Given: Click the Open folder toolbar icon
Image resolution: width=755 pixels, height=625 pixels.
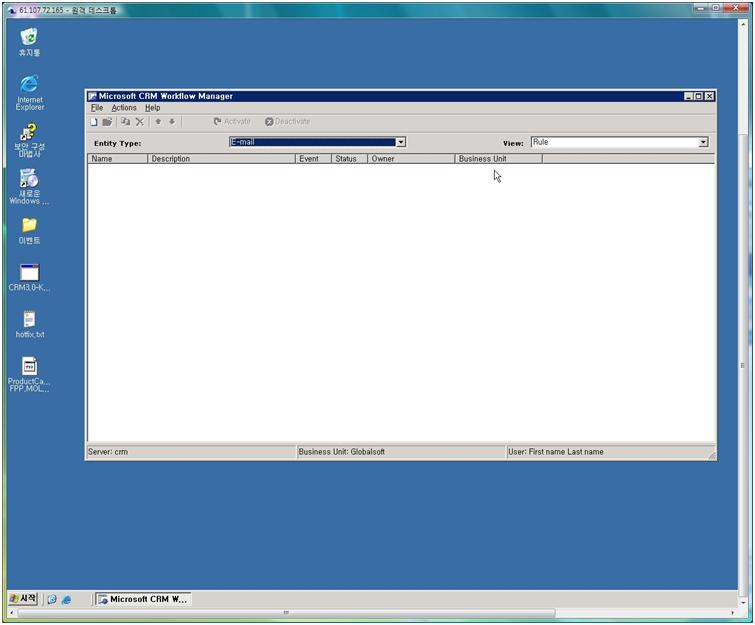Looking at the screenshot, I should coord(107,122).
